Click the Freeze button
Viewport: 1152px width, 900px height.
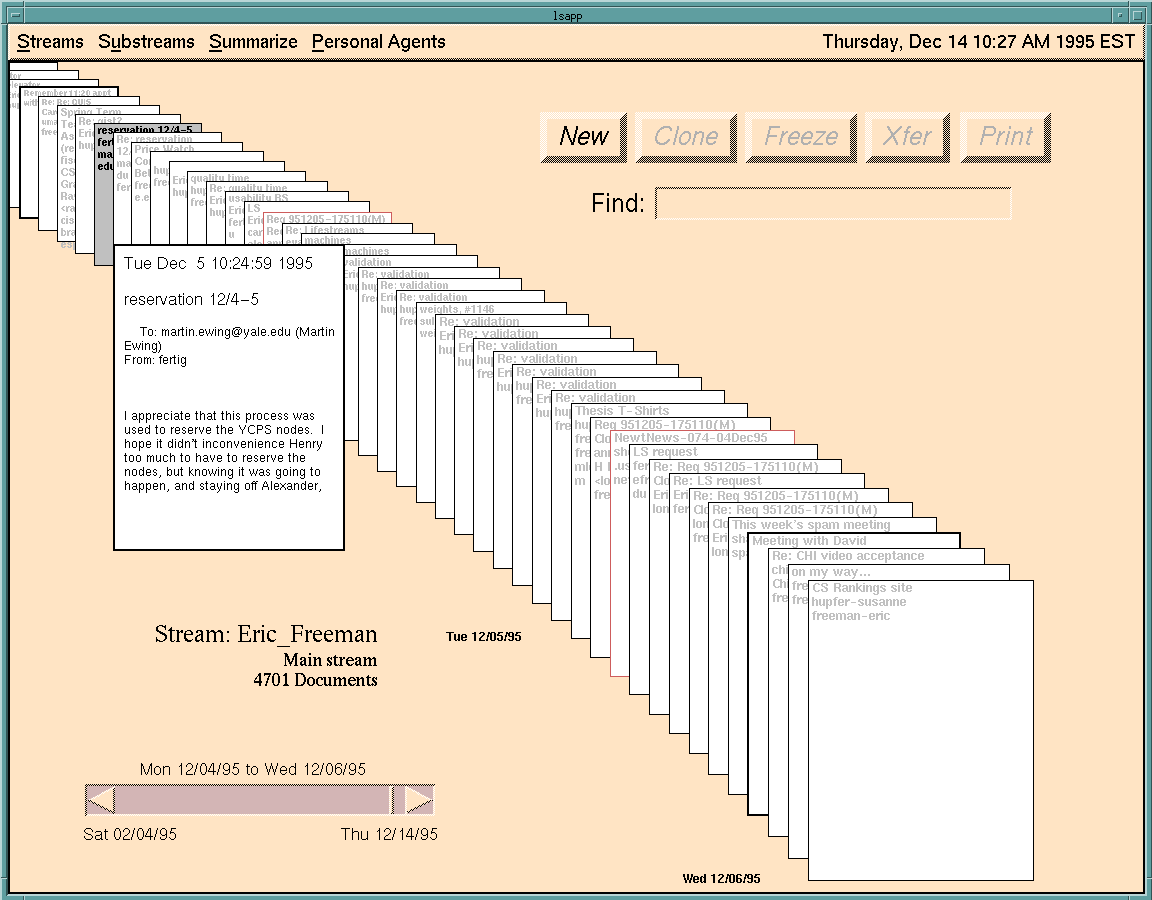click(x=801, y=137)
